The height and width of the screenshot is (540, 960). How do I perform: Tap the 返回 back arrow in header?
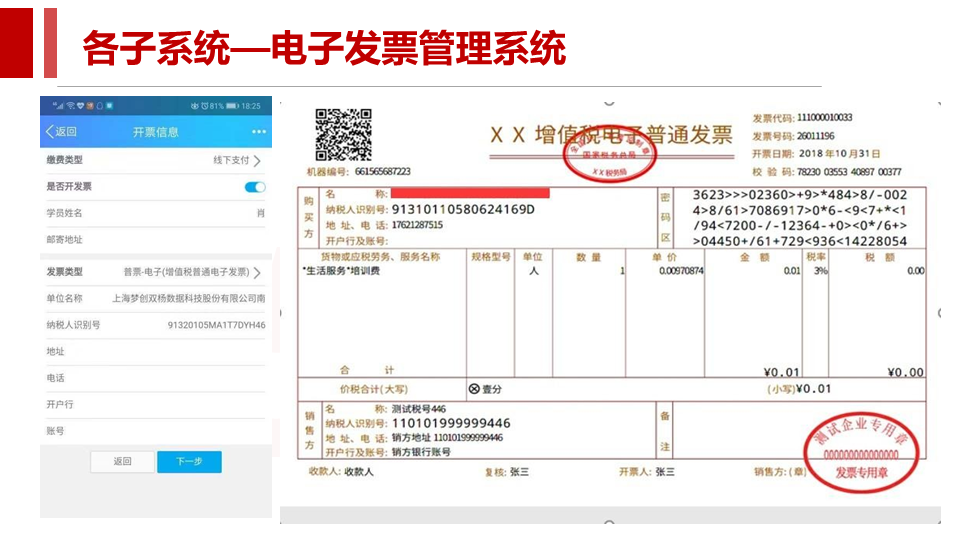(61, 132)
